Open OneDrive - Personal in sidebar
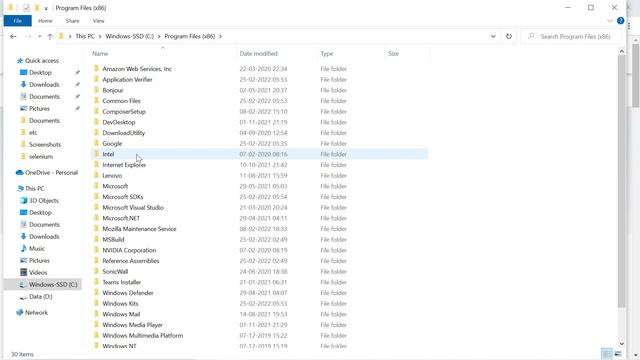The image size is (640, 360). pyautogui.click(x=51, y=173)
